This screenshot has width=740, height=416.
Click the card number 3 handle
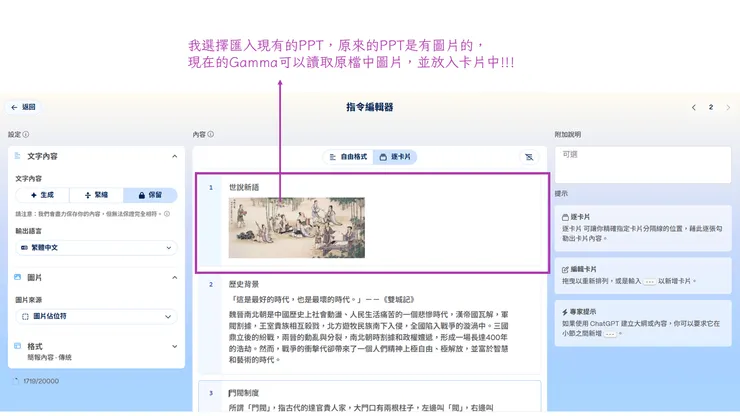211,393
